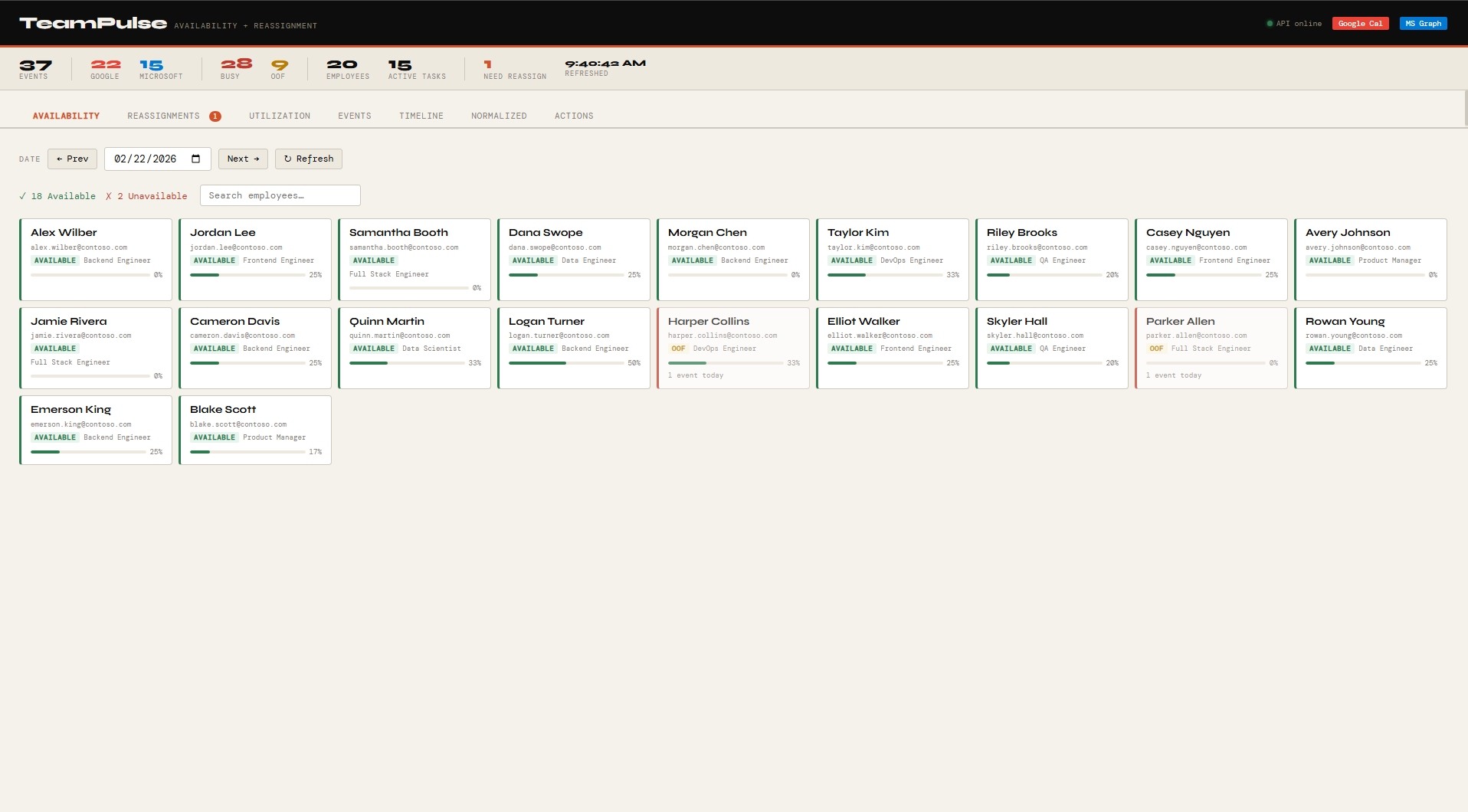Click Parker Allen's OOF status badge
The image size is (1468, 812).
tap(1156, 349)
